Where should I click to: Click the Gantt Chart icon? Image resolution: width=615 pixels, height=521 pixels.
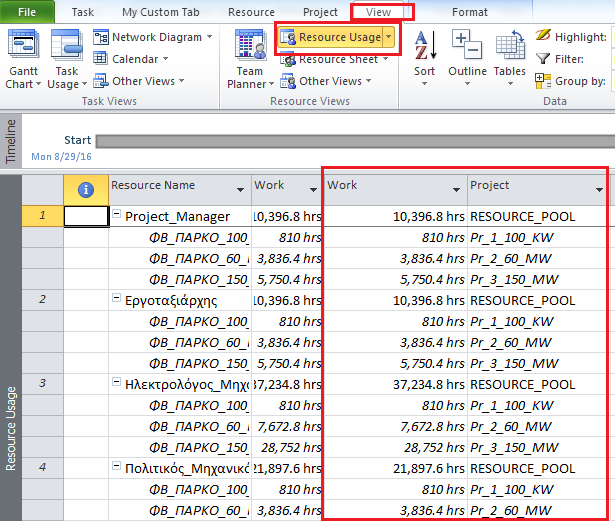[x=24, y=46]
